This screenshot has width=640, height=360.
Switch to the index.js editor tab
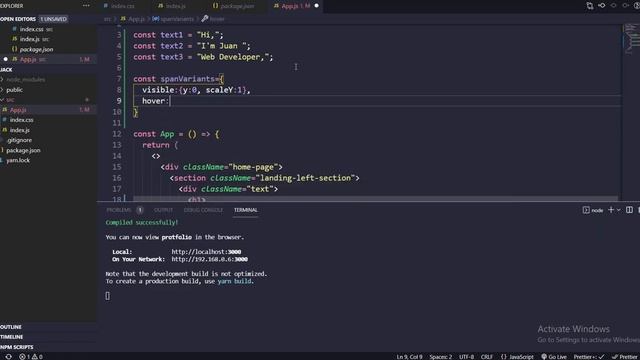(x=172, y=6)
